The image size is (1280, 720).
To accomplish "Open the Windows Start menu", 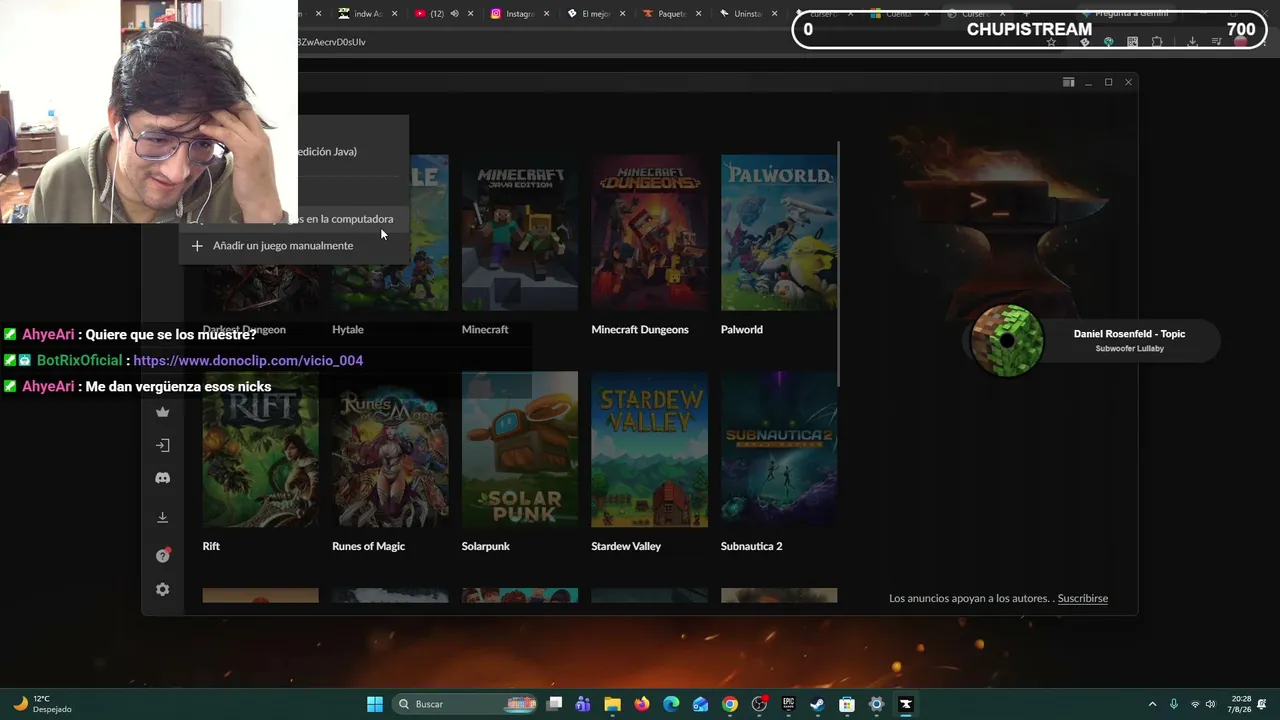I will pyautogui.click(x=375, y=704).
